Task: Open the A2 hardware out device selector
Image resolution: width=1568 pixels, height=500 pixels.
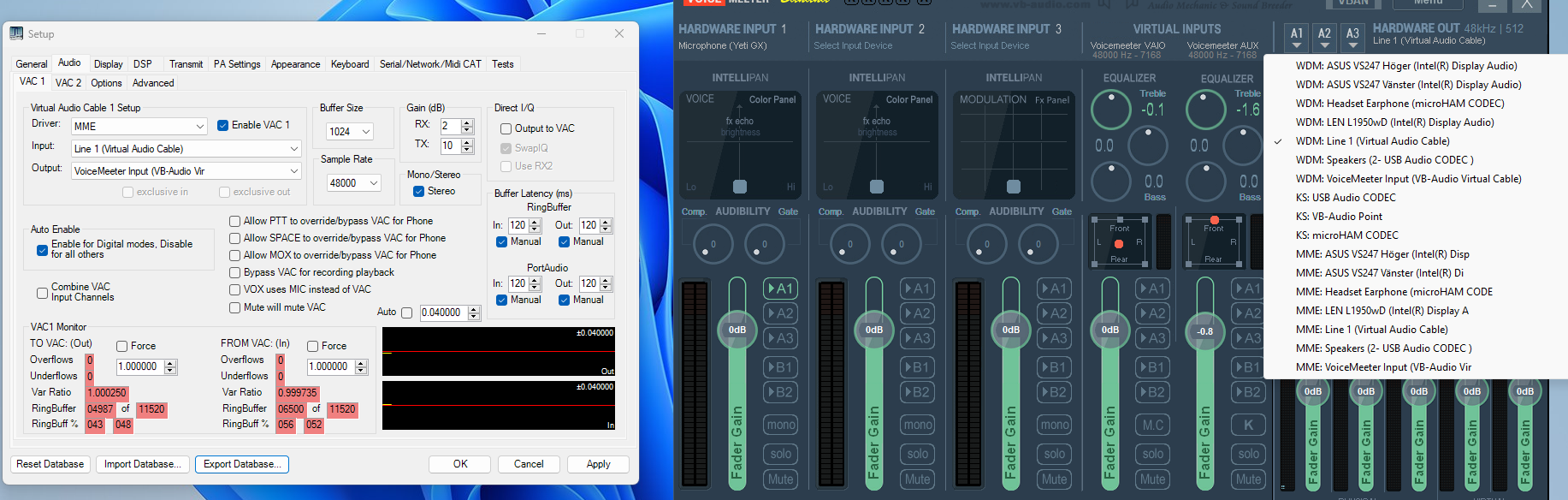Action: point(1324,37)
